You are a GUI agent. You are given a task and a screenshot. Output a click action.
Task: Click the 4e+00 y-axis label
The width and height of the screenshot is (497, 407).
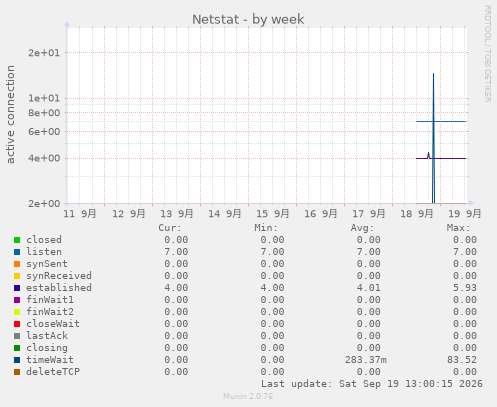point(44,158)
